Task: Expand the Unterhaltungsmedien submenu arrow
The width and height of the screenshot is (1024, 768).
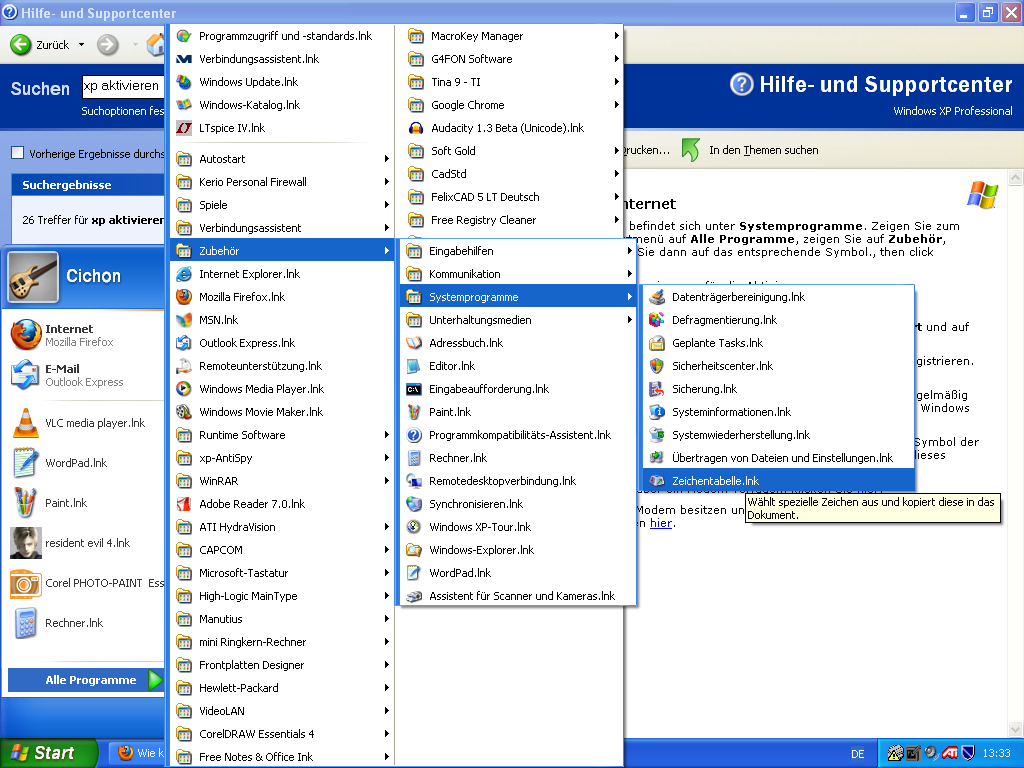Action: click(630, 320)
